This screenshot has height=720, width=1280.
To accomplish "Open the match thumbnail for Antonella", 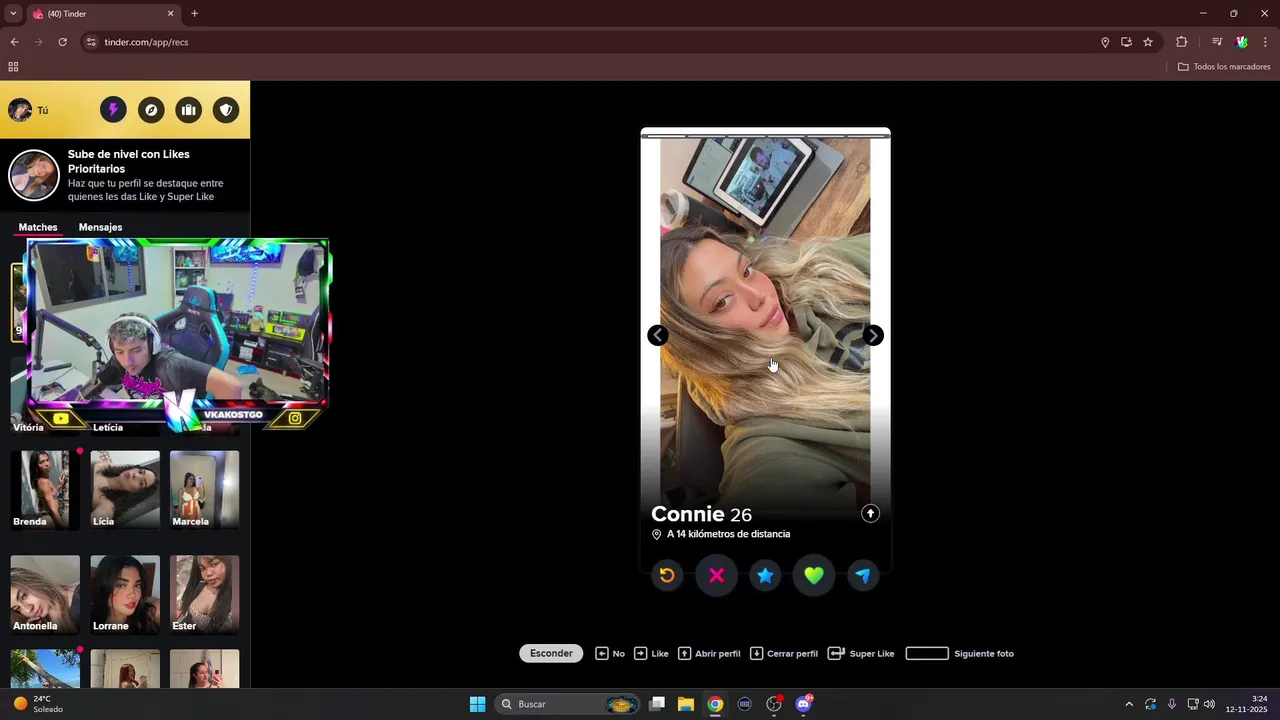I will tap(45, 594).
